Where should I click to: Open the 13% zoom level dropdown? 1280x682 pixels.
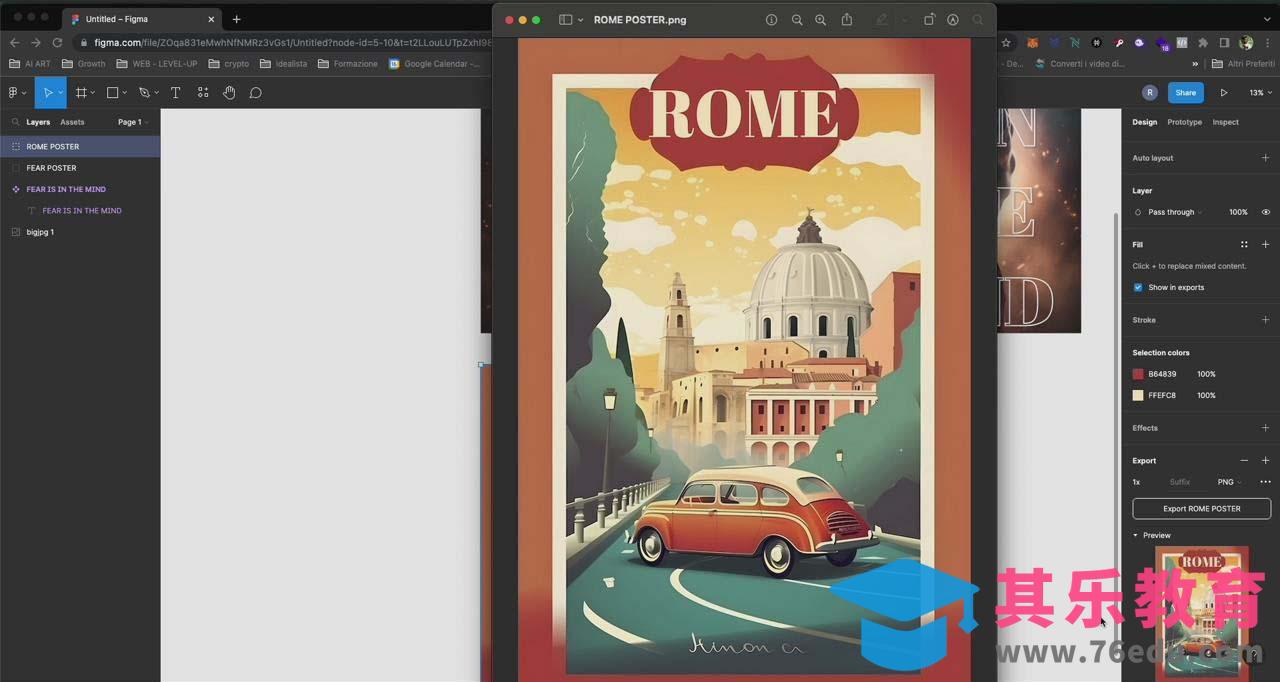[1257, 93]
